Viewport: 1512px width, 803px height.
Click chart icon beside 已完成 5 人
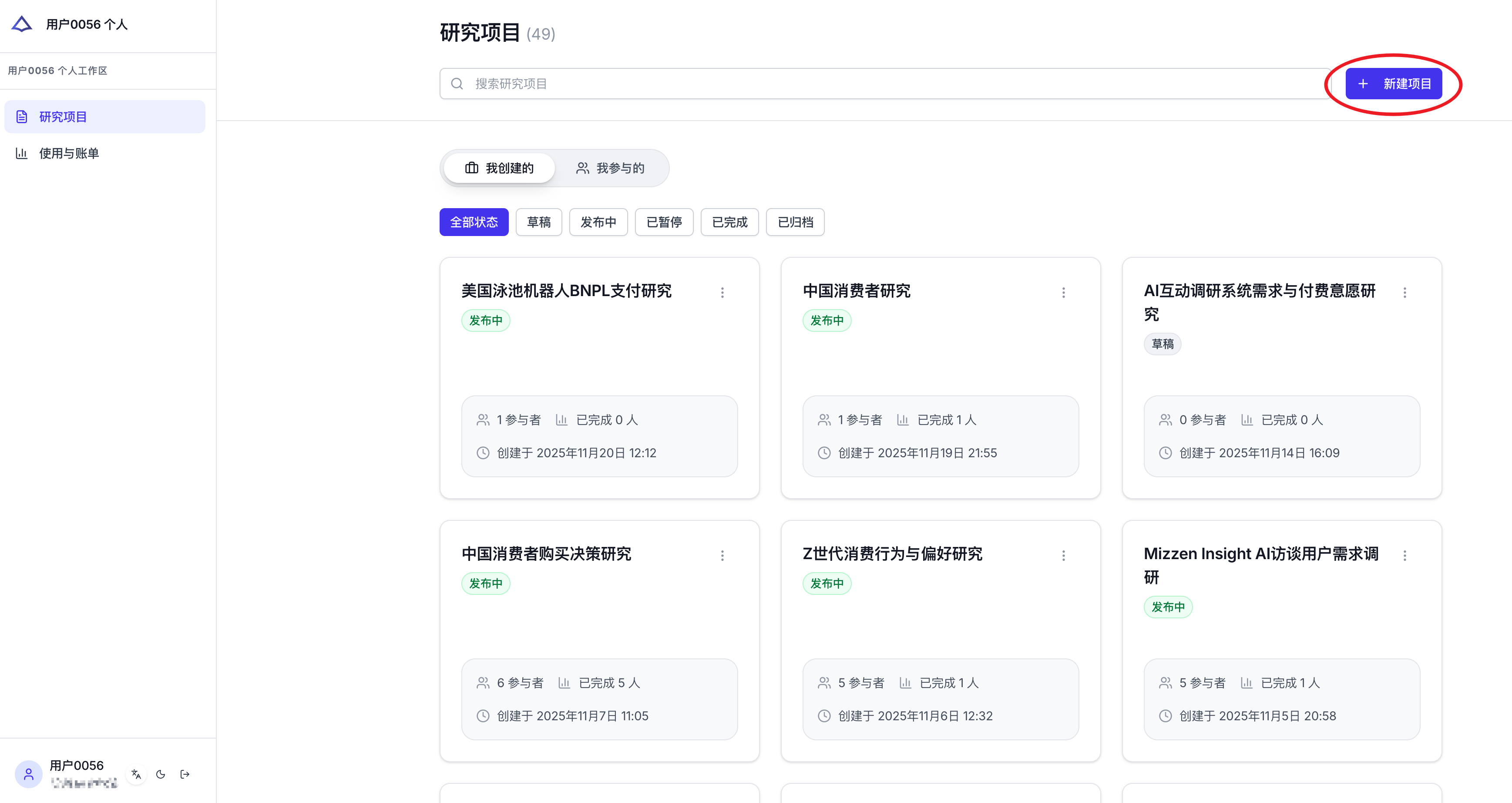564,682
